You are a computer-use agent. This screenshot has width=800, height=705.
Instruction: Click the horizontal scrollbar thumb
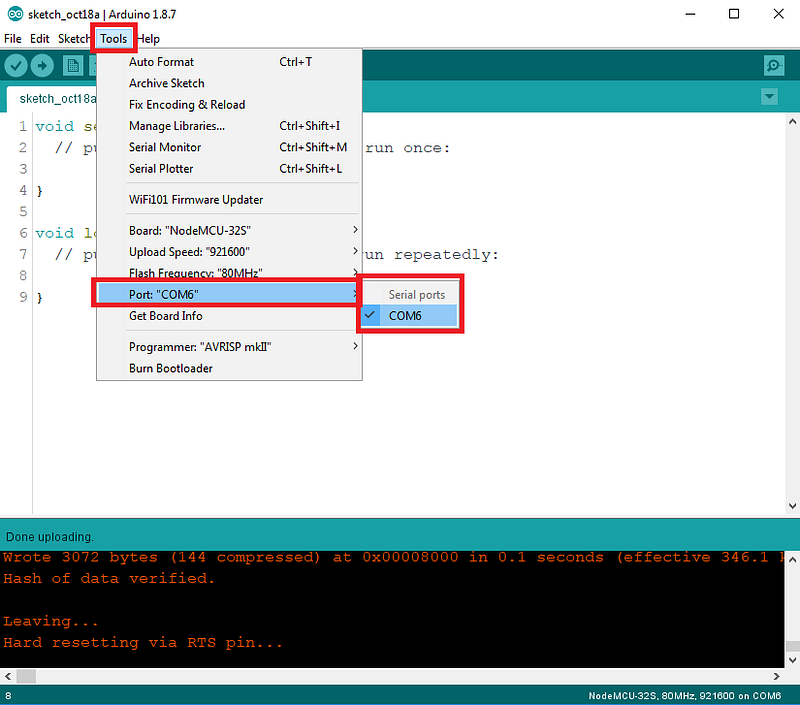[x=26, y=676]
